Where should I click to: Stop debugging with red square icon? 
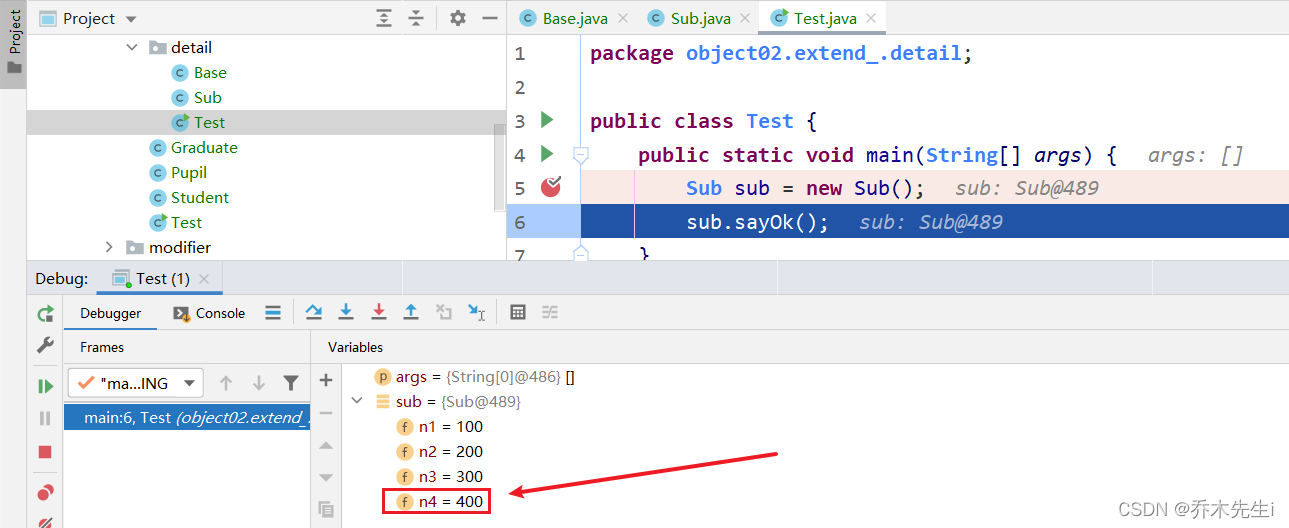(45, 452)
